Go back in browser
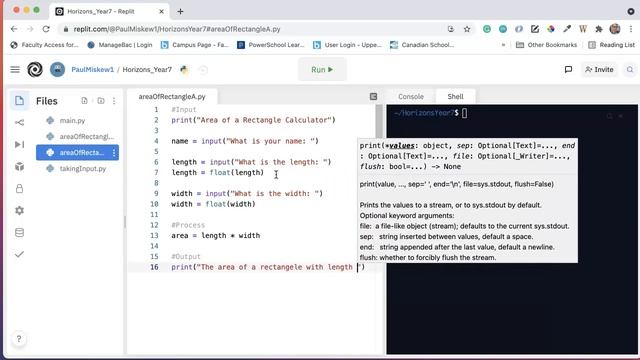Image resolution: width=640 pixels, height=360 pixels. click(14, 29)
